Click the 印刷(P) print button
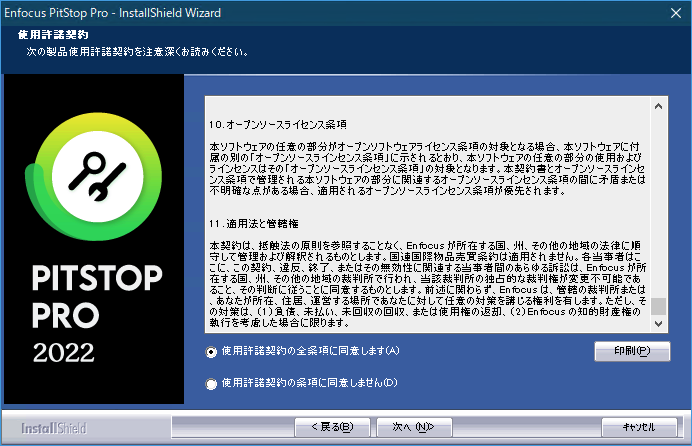692x446 pixels. (632, 351)
